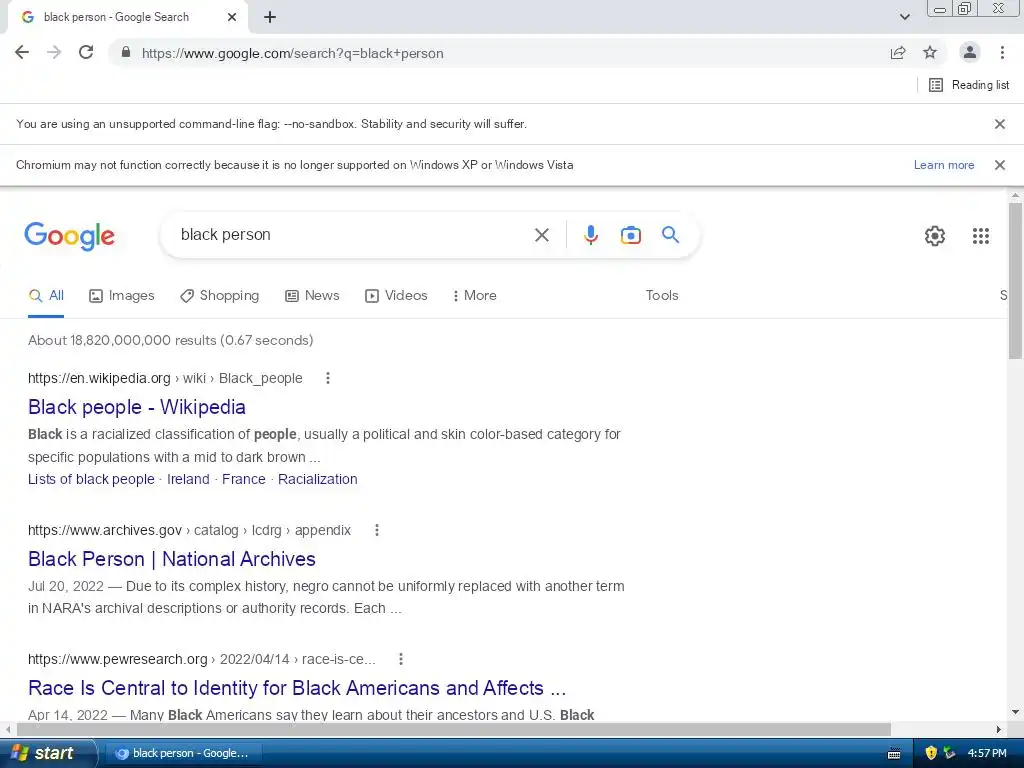
Task: Click the About 18,820,000,000 results text
Action: coord(170,340)
